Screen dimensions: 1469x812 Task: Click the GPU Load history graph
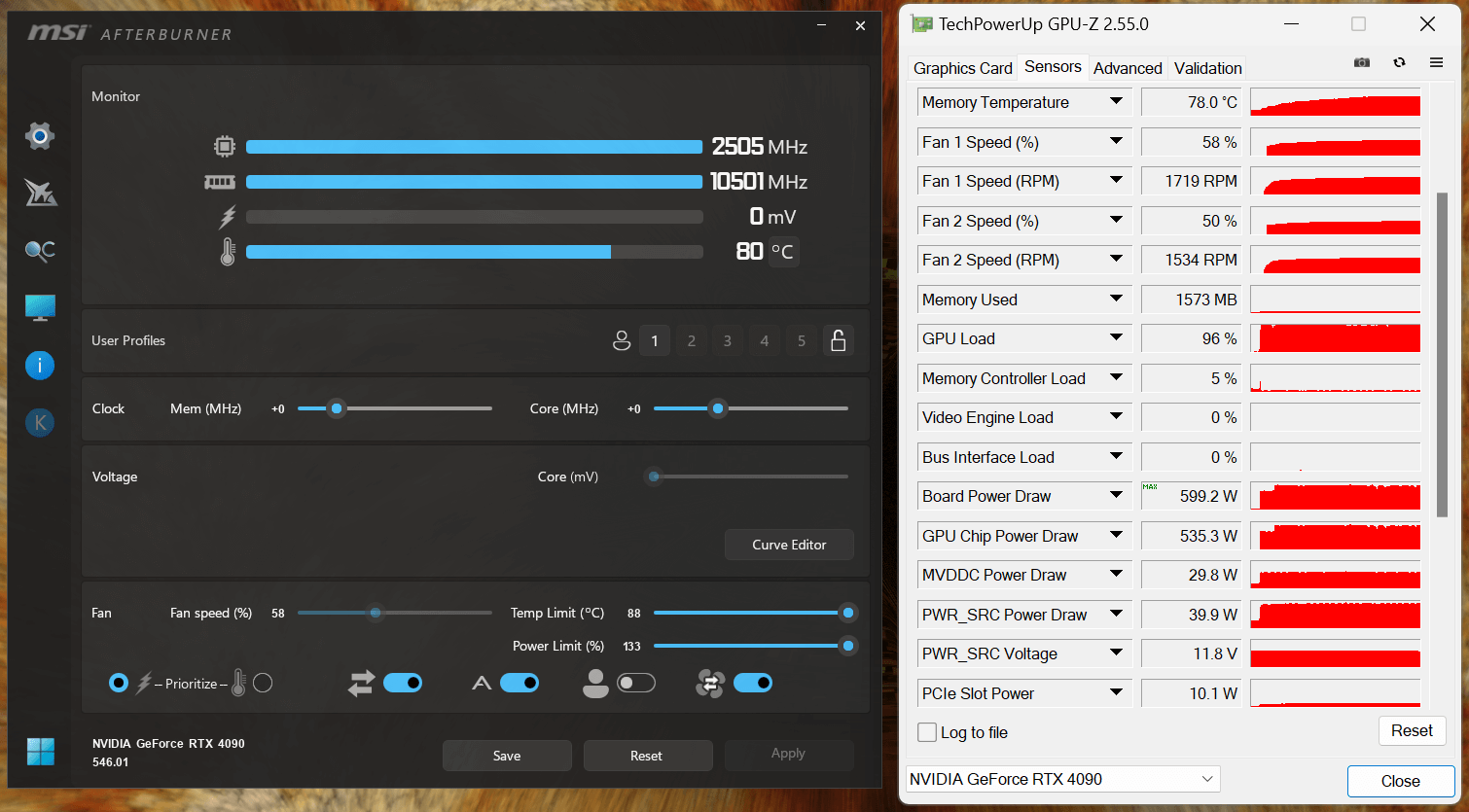pyautogui.click(x=1335, y=338)
